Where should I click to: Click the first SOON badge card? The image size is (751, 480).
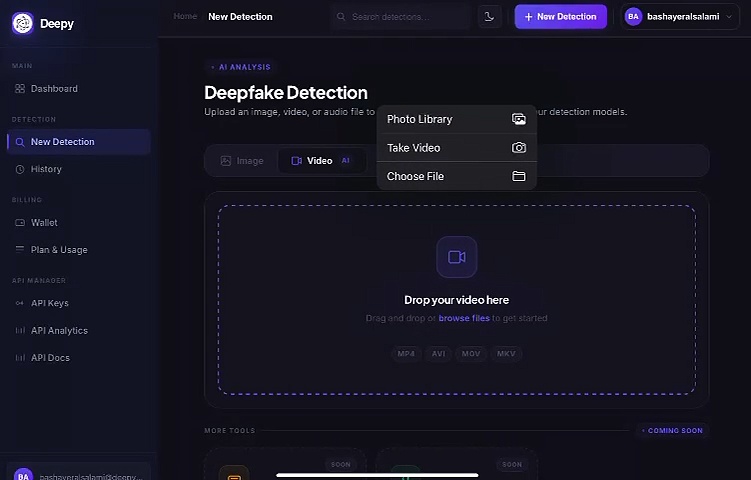341,464
